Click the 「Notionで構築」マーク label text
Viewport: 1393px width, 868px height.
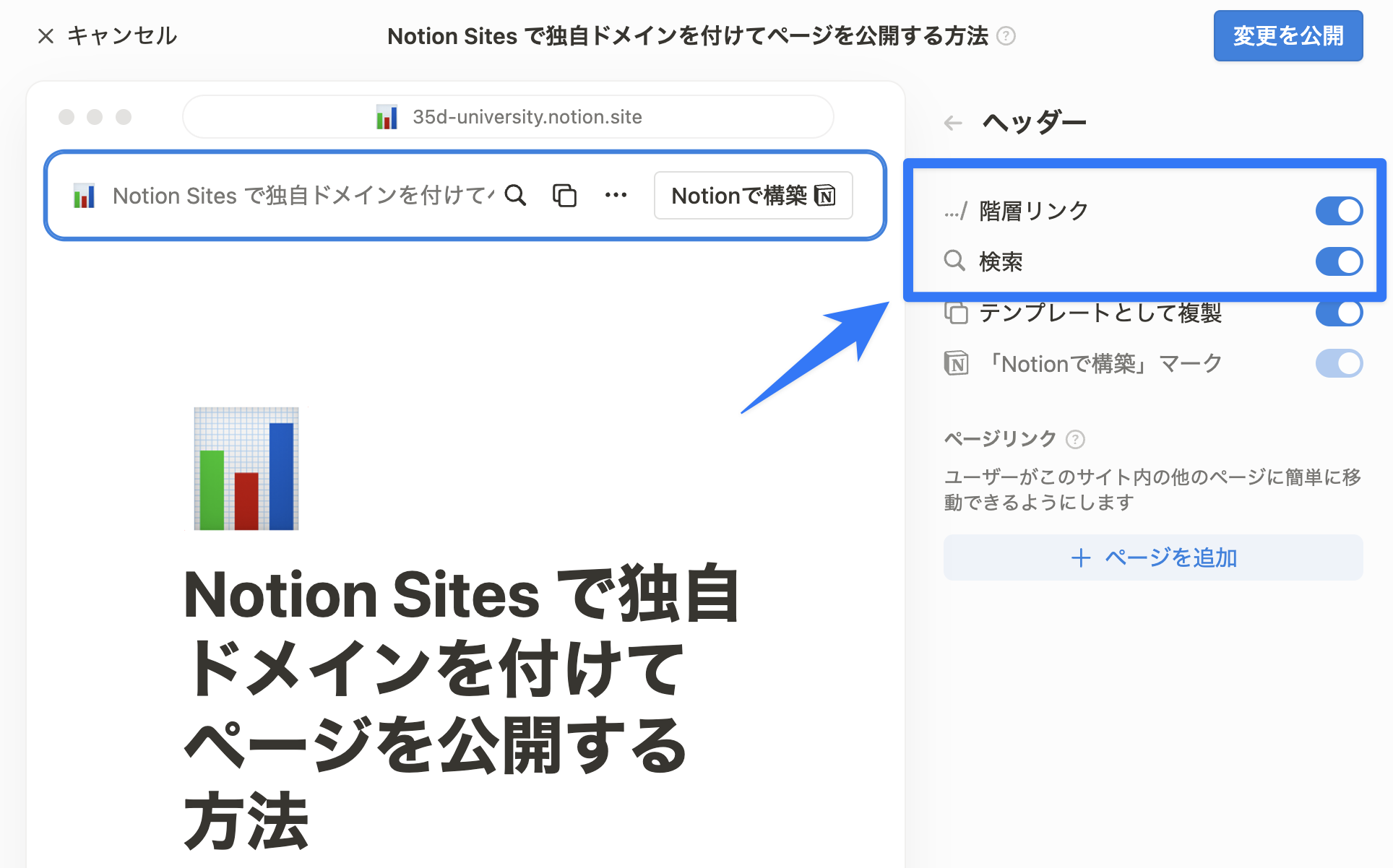(x=1105, y=363)
